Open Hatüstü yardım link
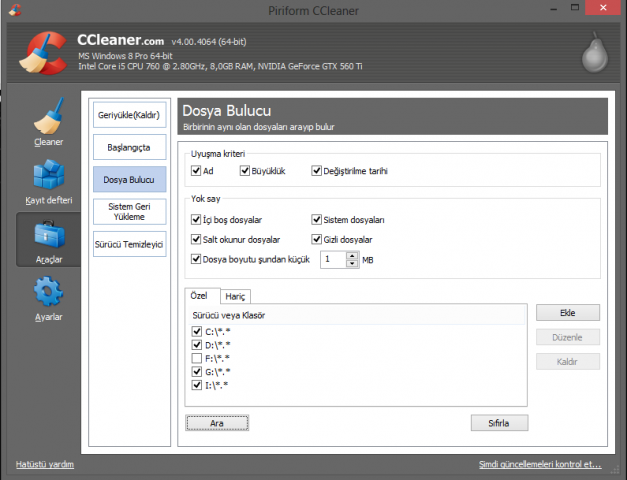The height and width of the screenshot is (480, 627). 45,464
